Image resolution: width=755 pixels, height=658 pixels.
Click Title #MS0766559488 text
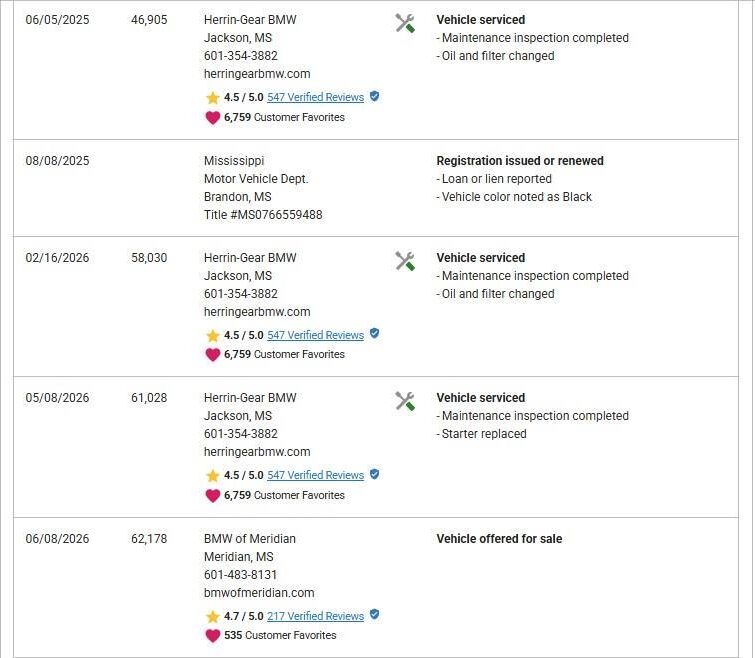[263, 215]
